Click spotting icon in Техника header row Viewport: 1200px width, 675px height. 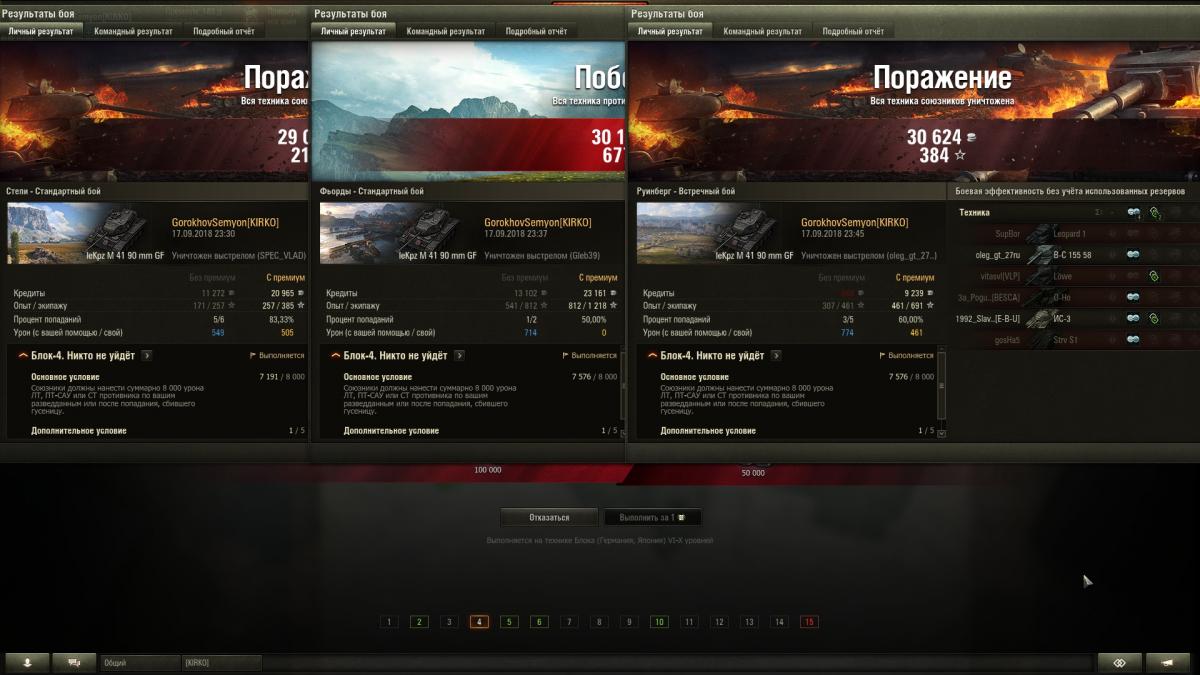click(1134, 212)
